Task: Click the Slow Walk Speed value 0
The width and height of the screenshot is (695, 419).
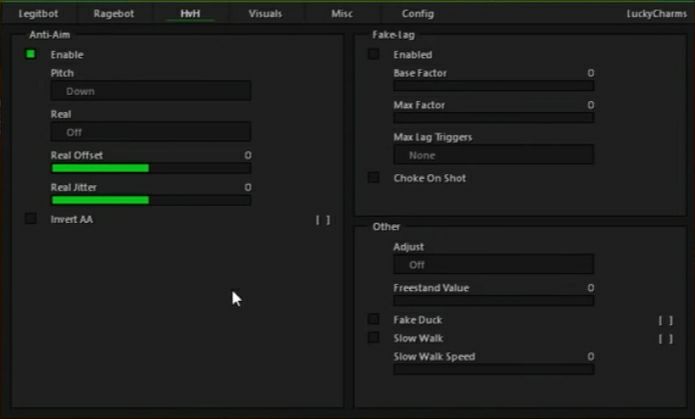Action: coord(590,356)
